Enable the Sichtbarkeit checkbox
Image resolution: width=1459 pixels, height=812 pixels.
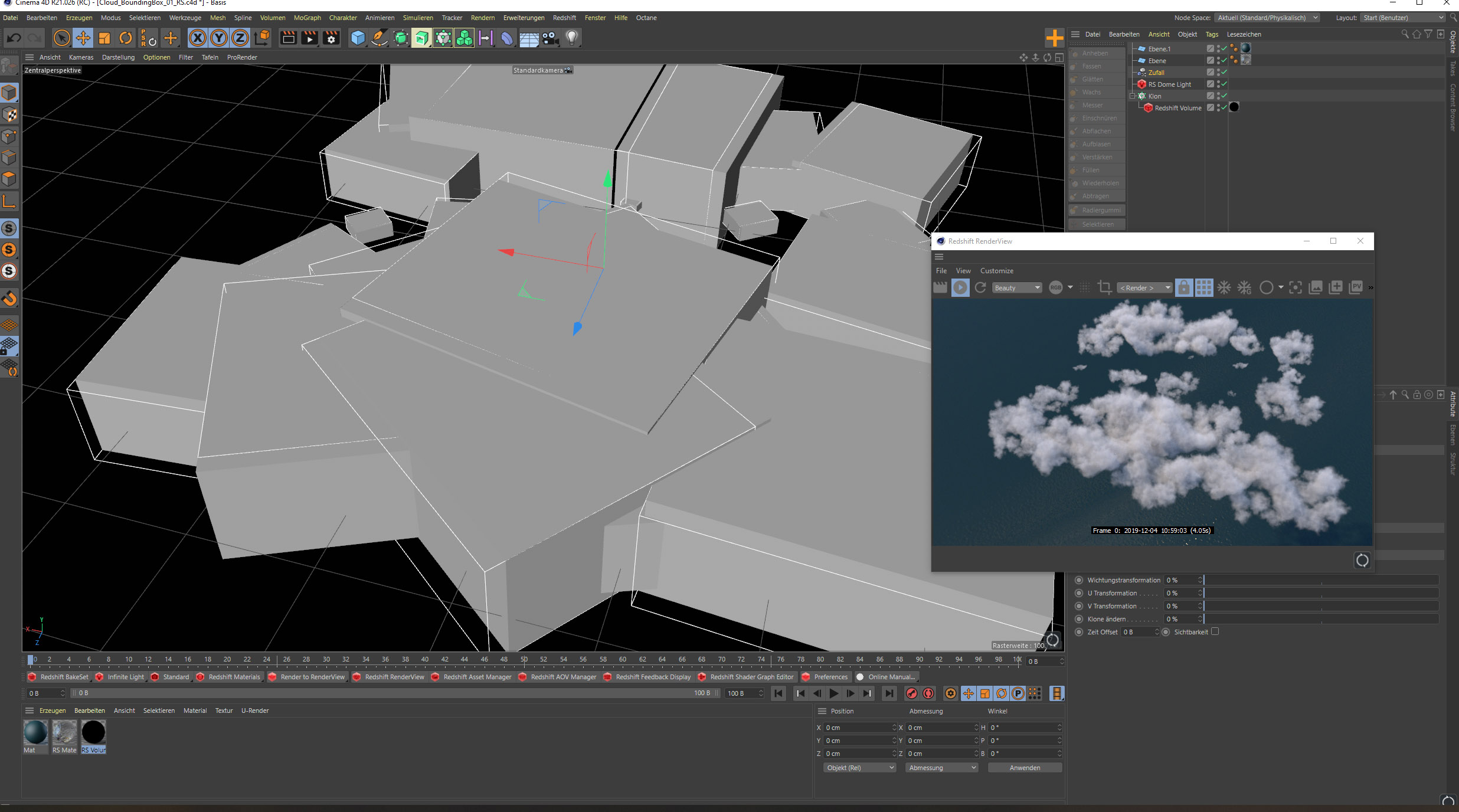tap(1215, 631)
